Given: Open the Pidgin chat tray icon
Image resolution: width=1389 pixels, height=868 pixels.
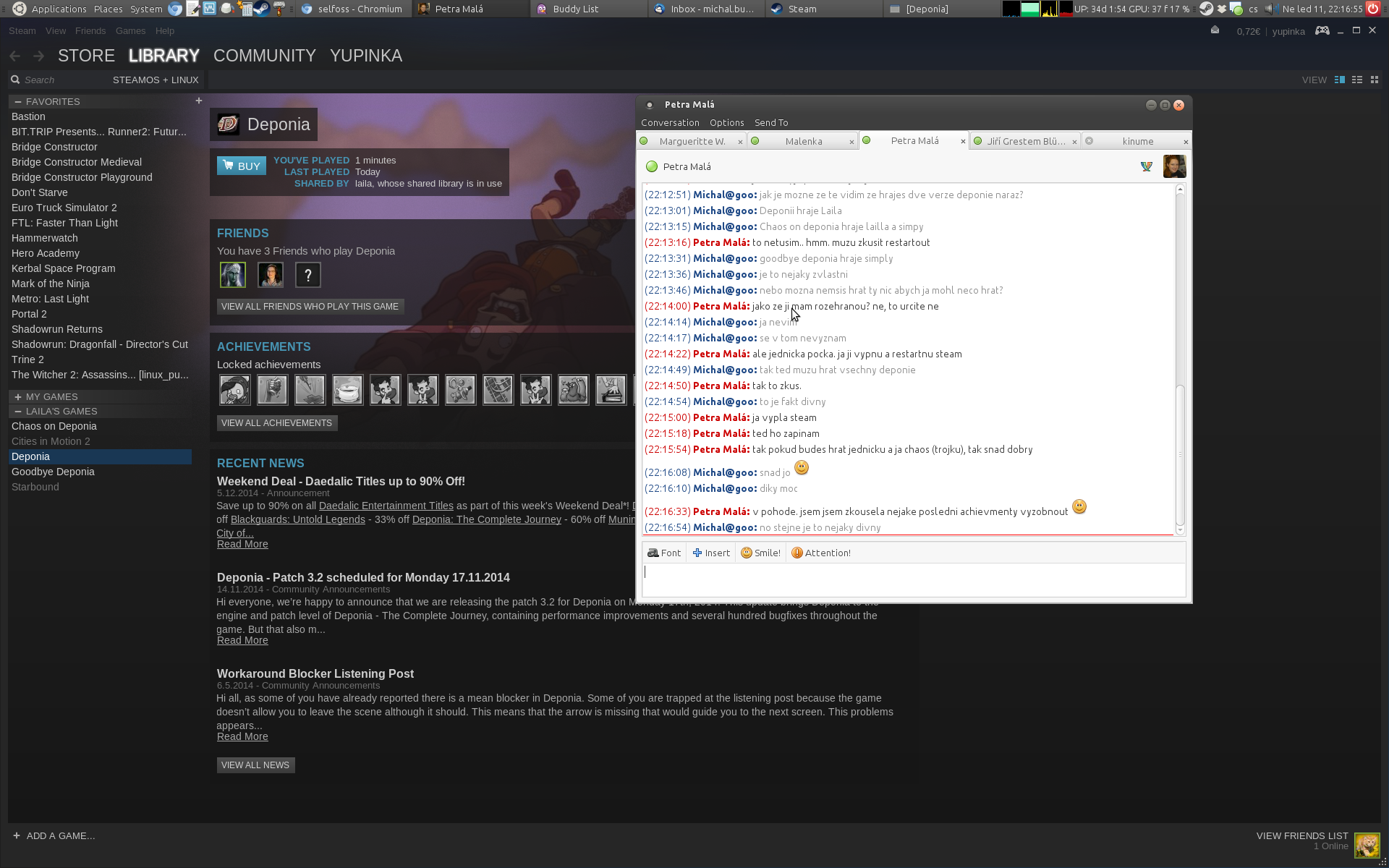Looking at the screenshot, I should tap(1236, 9).
